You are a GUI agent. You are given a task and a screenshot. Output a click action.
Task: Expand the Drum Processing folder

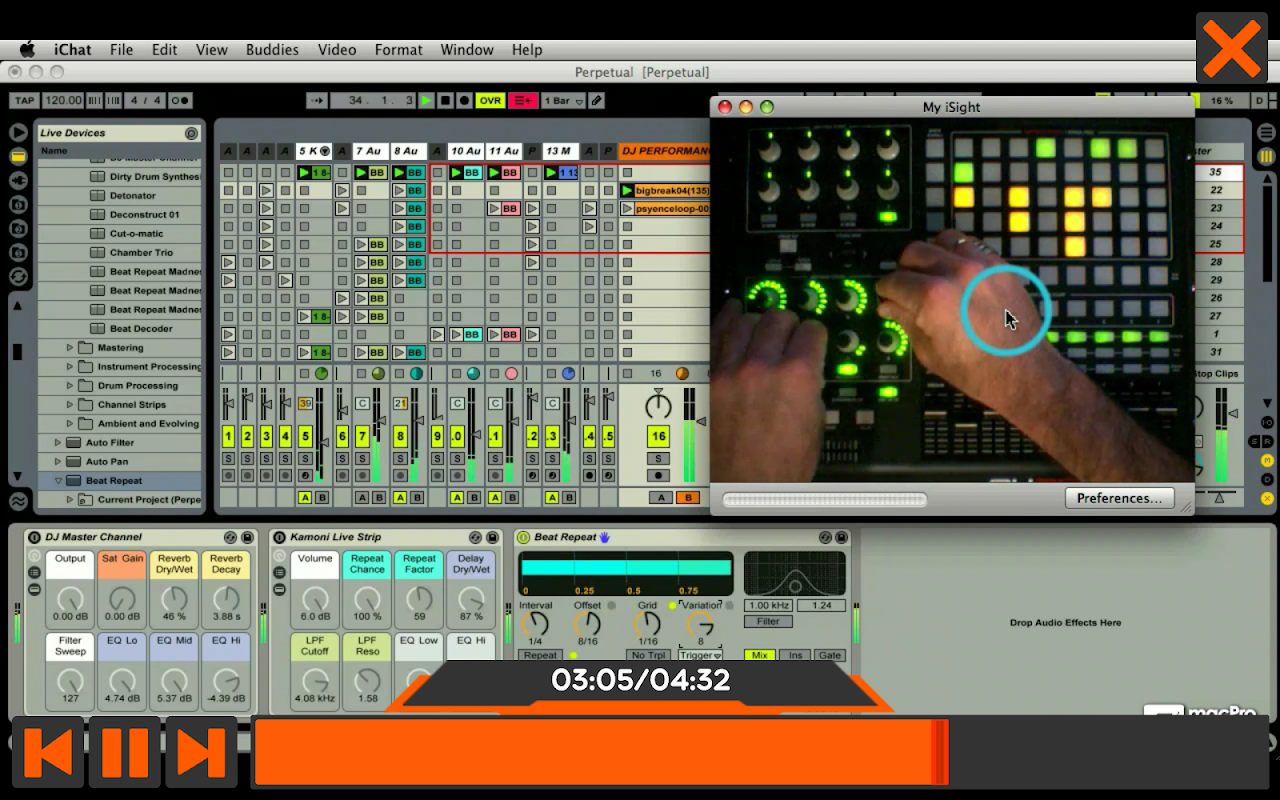click(x=70, y=386)
